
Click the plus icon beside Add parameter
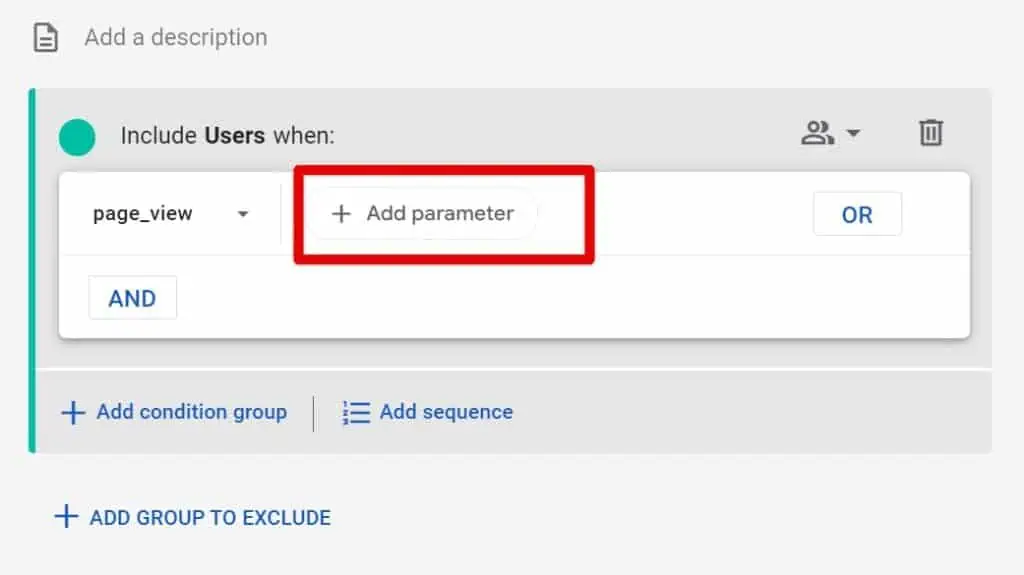click(x=341, y=214)
